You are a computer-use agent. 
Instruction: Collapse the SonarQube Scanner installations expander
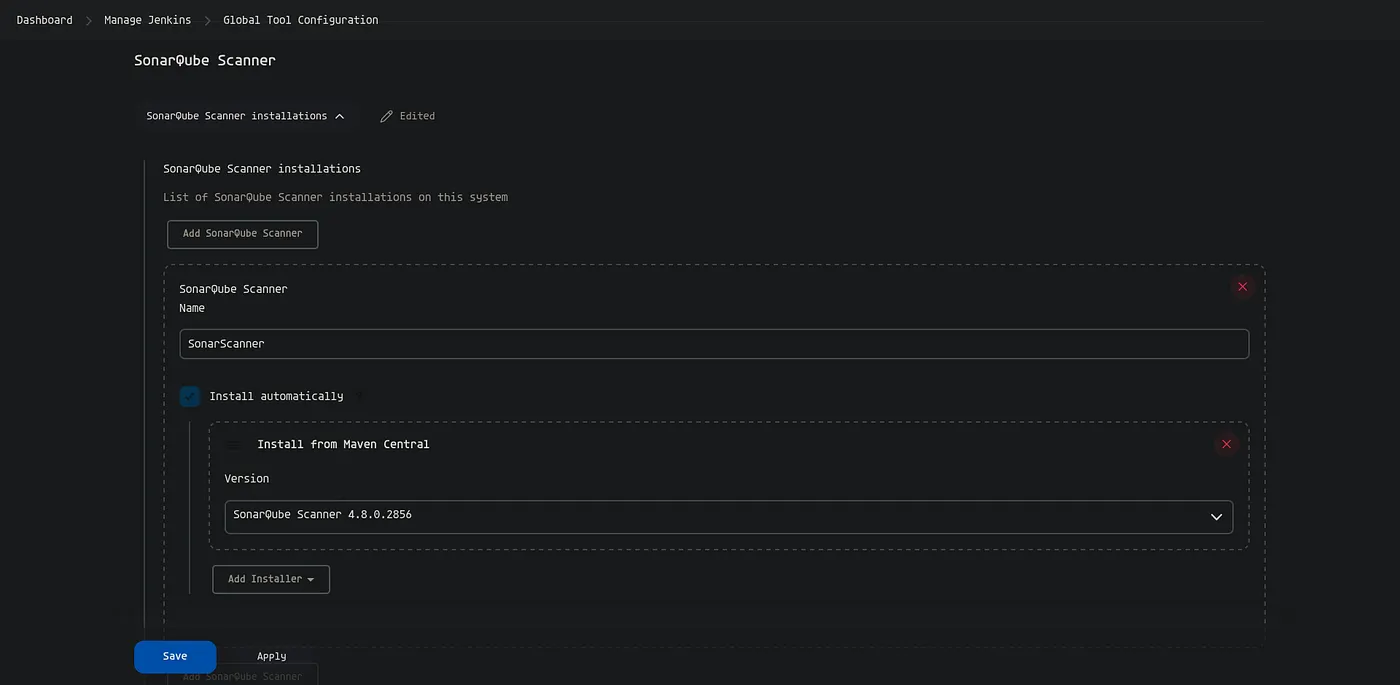[246, 116]
